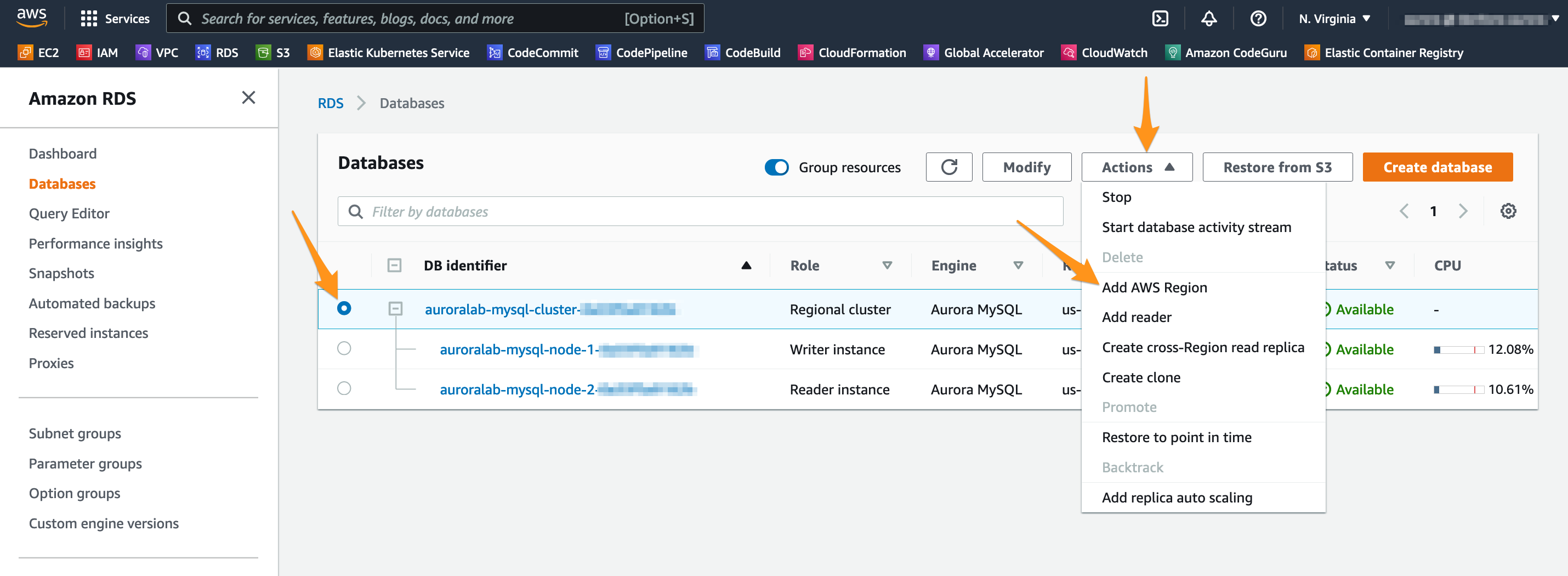This screenshot has width=1568, height=576.
Task: Open the RDS favorites shortcut
Action: [217, 52]
